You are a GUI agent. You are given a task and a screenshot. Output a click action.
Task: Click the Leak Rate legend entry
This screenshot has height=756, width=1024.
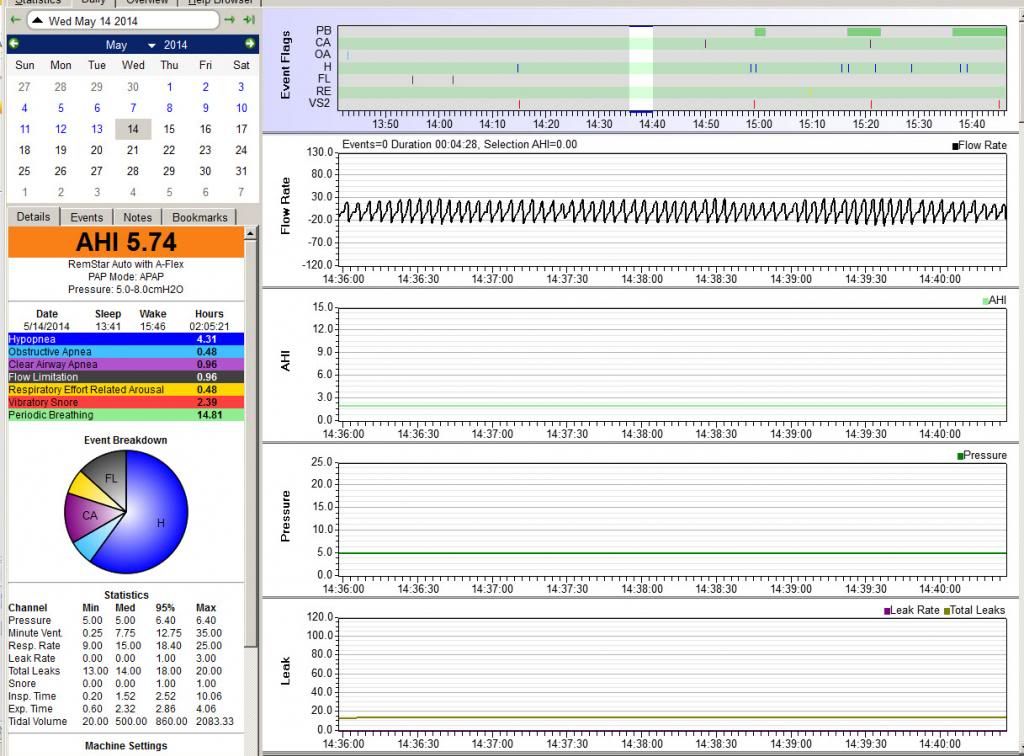[x=912, y=610]
